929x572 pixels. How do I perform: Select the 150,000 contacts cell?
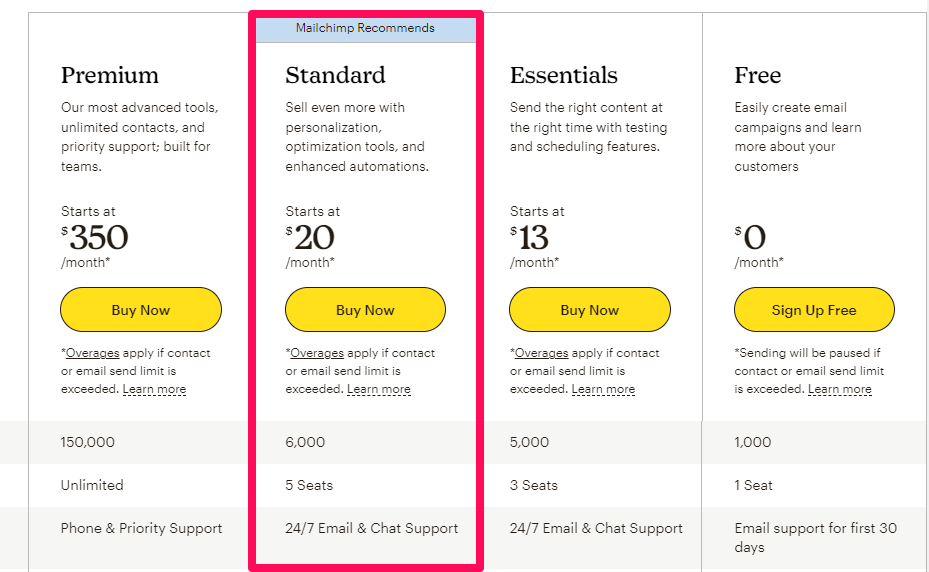pyautogui.click(x=88, y=442)
